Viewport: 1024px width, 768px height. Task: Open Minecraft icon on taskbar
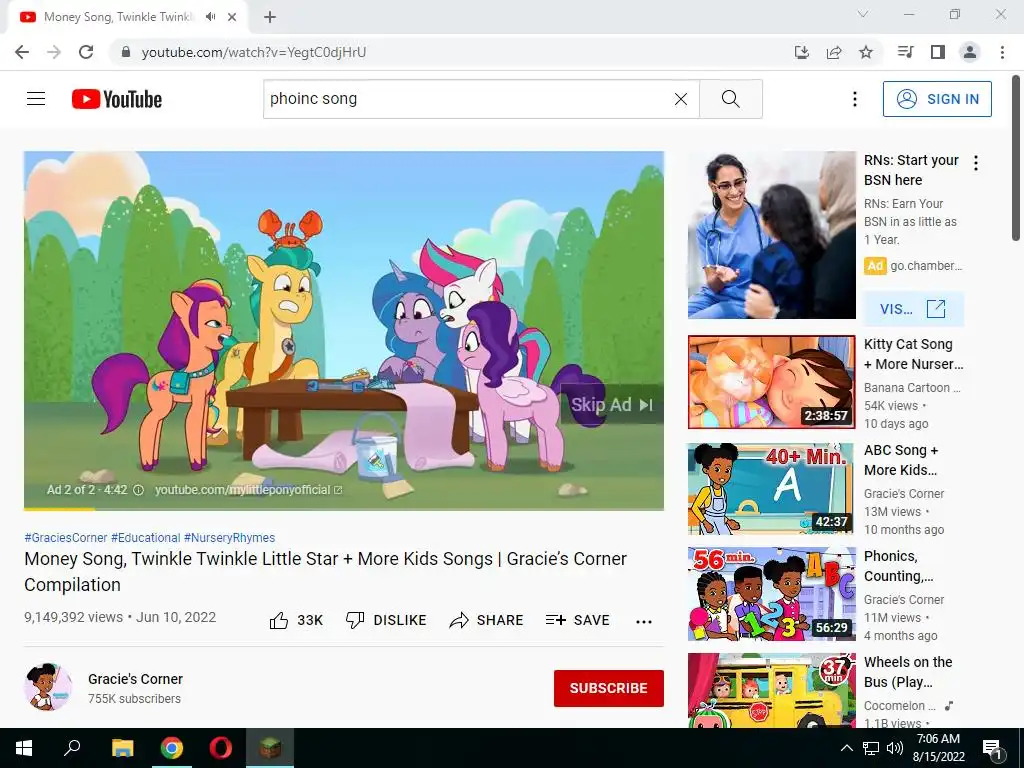(x=270, y=748)
